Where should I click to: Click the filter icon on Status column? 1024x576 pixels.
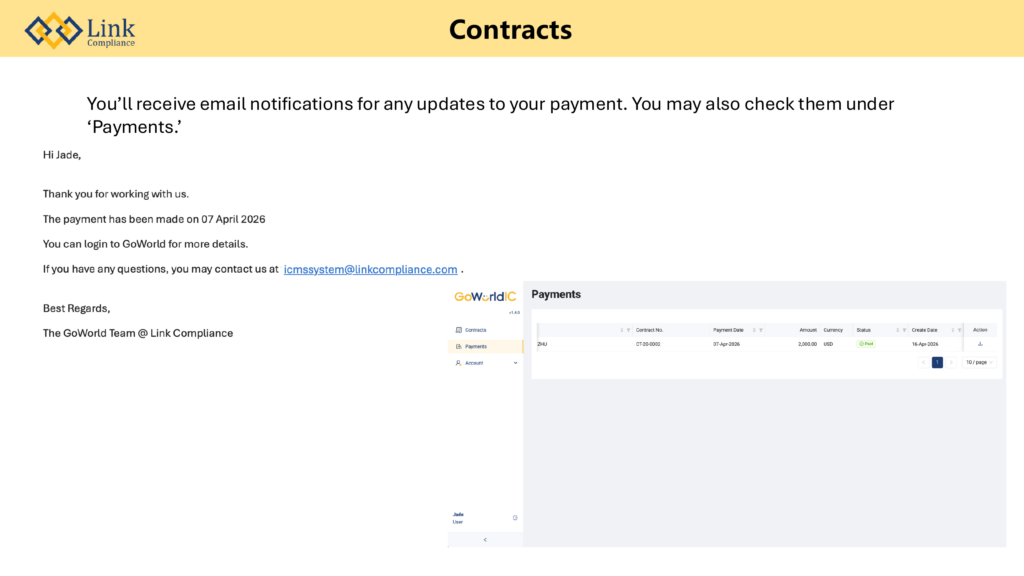pyautogui.click(x=904, y=330)
